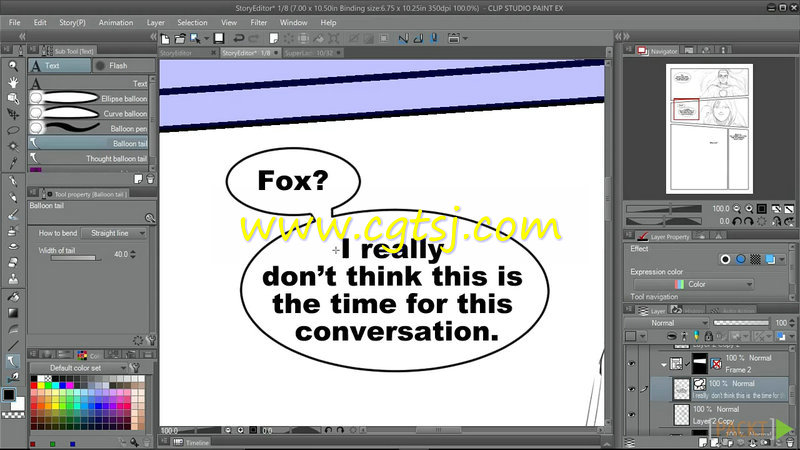Toggle visibility of Frame 2 layer
This screenshot has height=450, width=800.
pos(632,364)
